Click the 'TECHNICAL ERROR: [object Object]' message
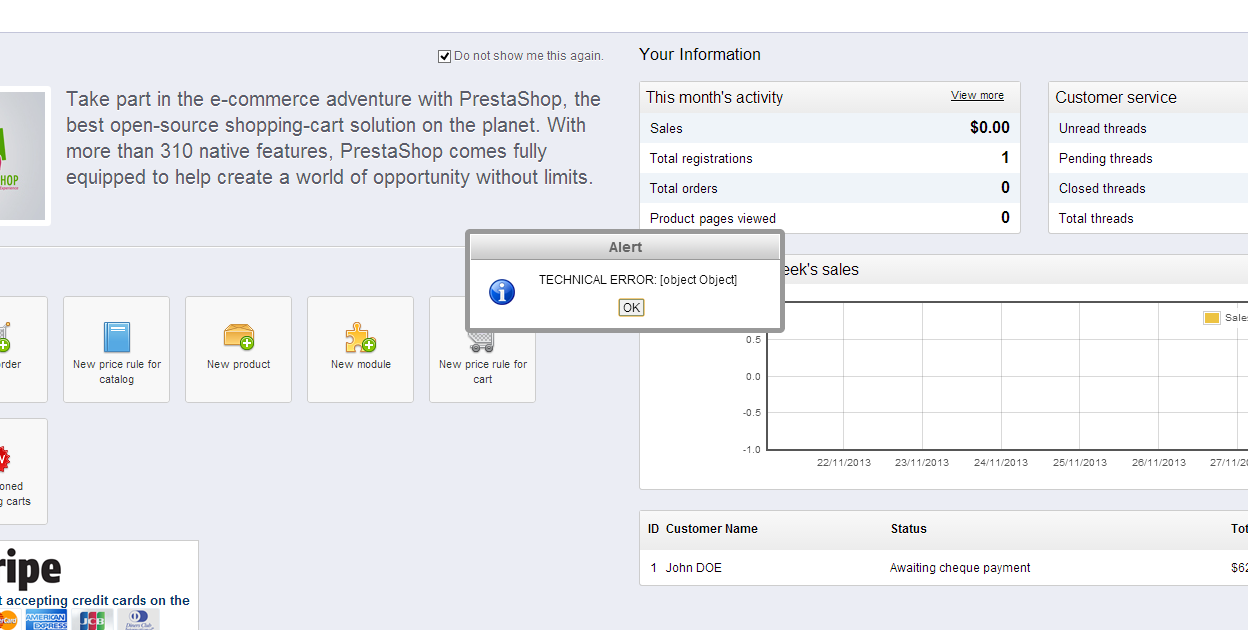 click(638, 280)
